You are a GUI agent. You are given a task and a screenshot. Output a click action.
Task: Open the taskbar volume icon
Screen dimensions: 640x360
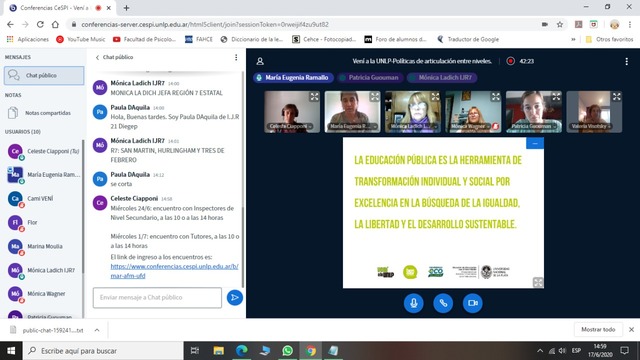point(562,351)
